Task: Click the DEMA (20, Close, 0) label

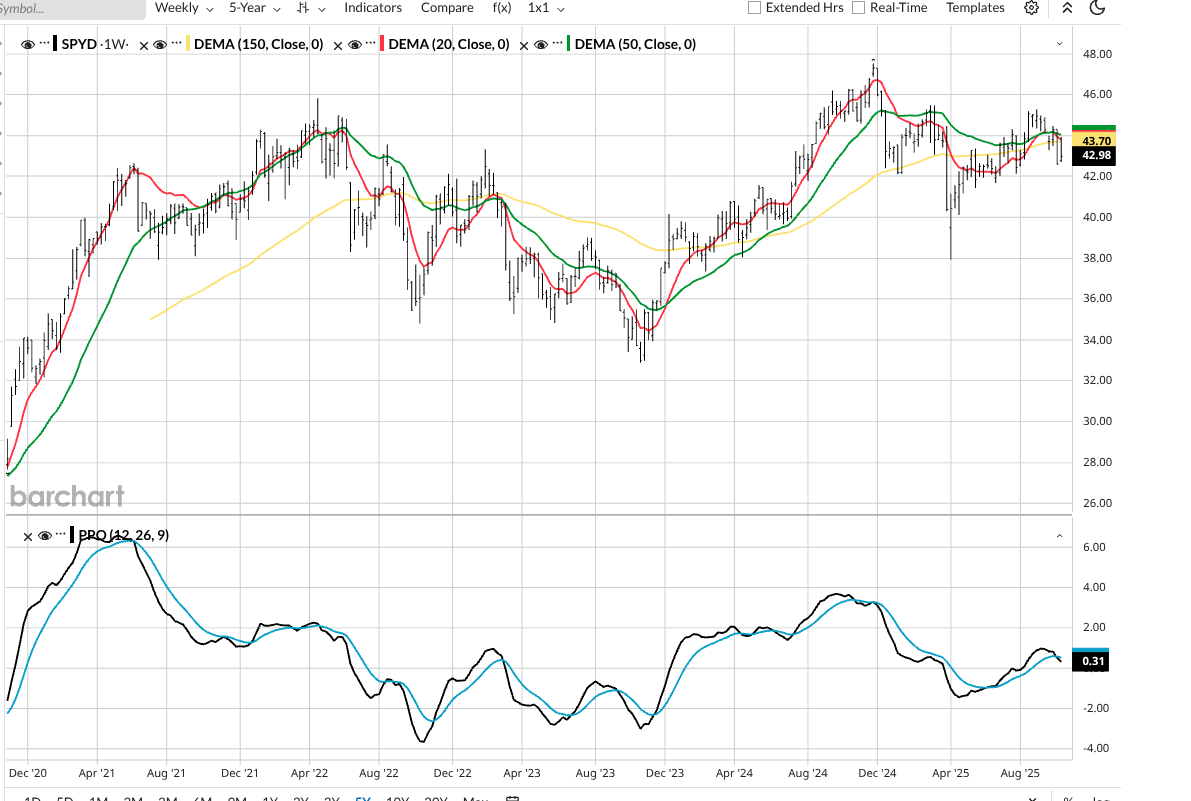Action: tap(449, 44)
